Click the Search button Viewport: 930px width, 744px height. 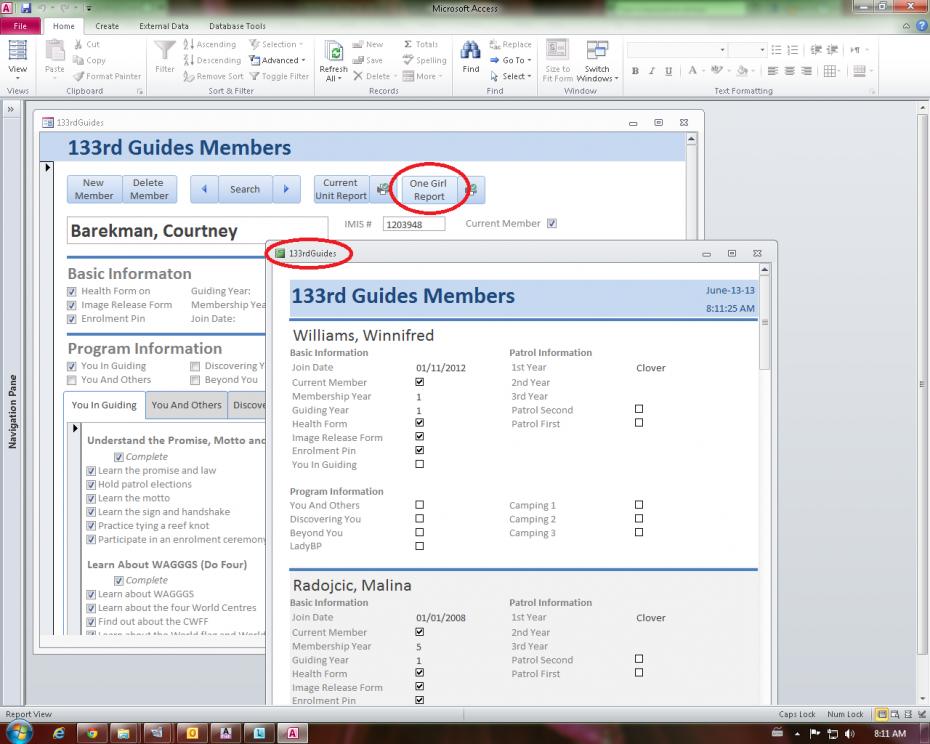tap(245, 189)
